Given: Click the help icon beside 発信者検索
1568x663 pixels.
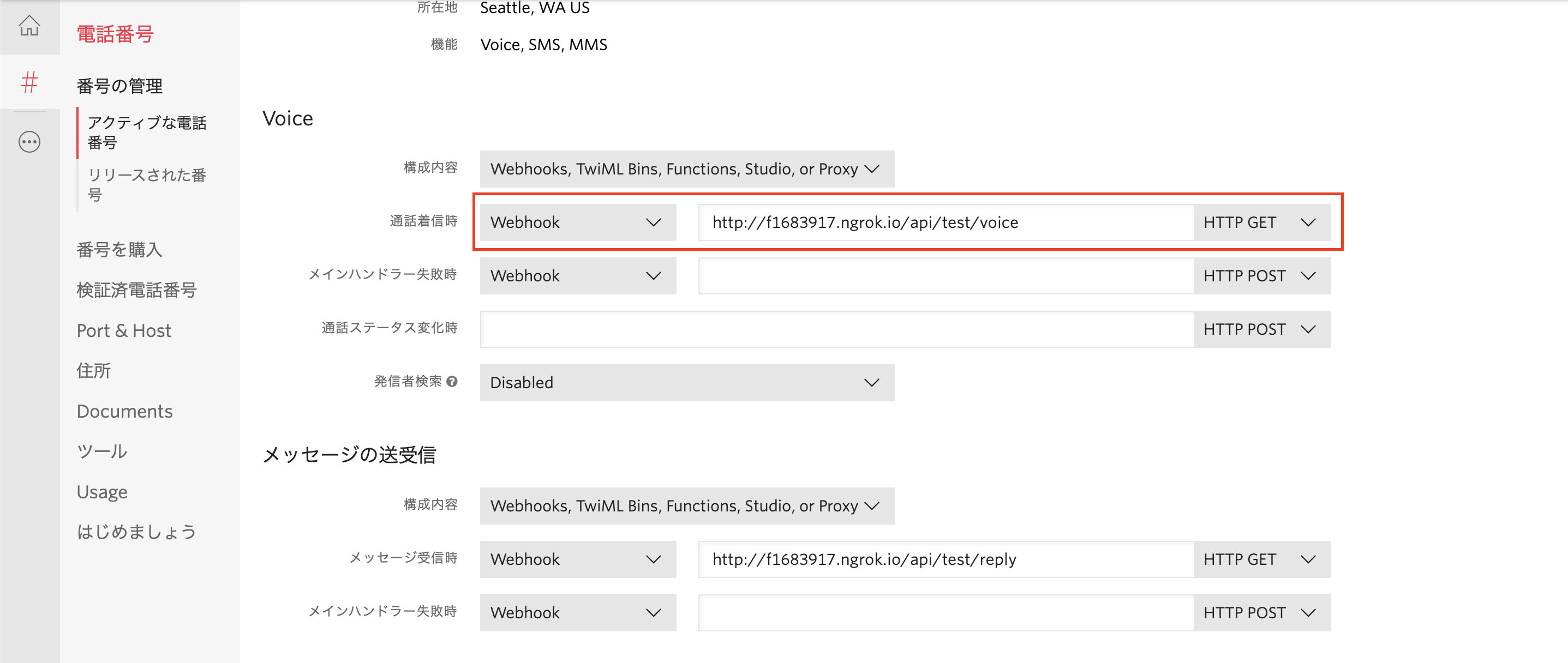Looking at the screenshot, I should (452, 381).
